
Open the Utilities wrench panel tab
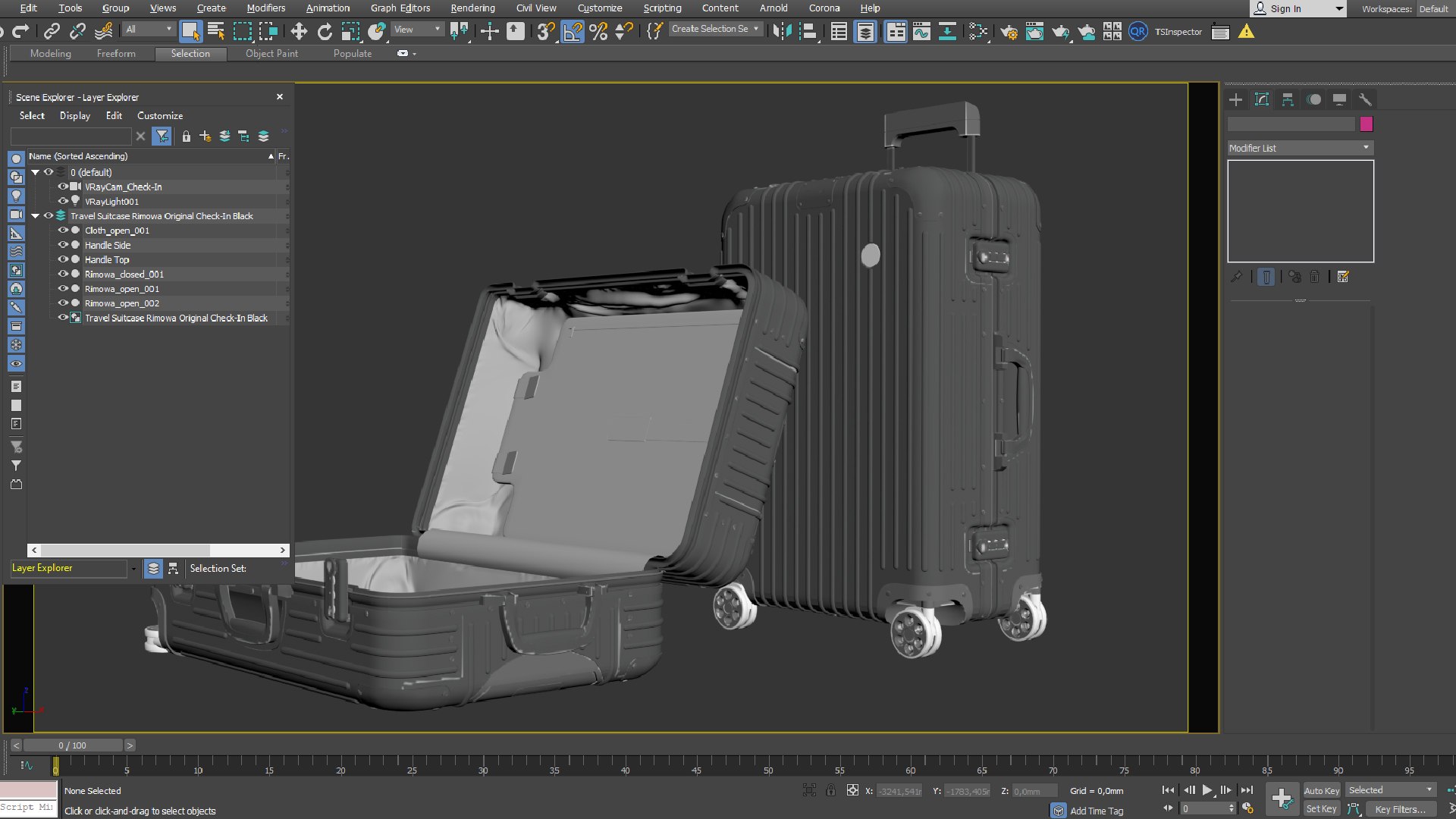[x=1365, y=99]
